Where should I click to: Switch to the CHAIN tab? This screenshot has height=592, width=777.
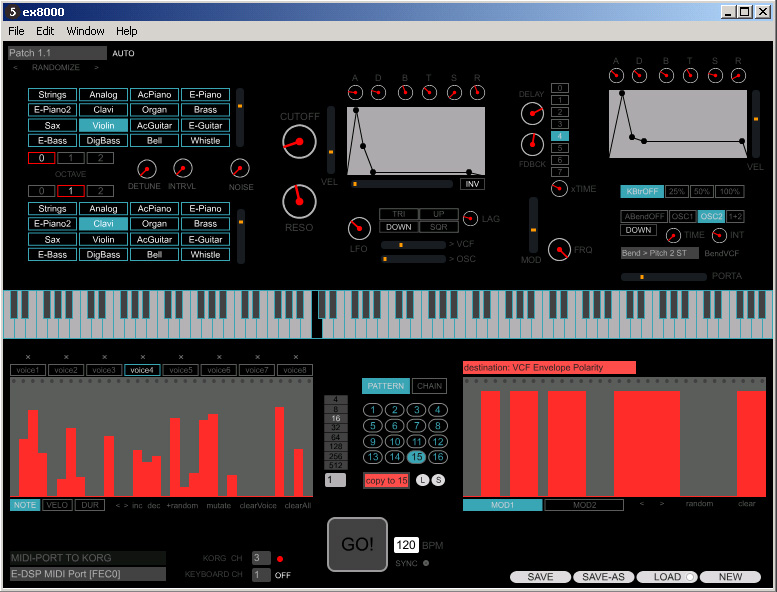(x=429, y=386)
